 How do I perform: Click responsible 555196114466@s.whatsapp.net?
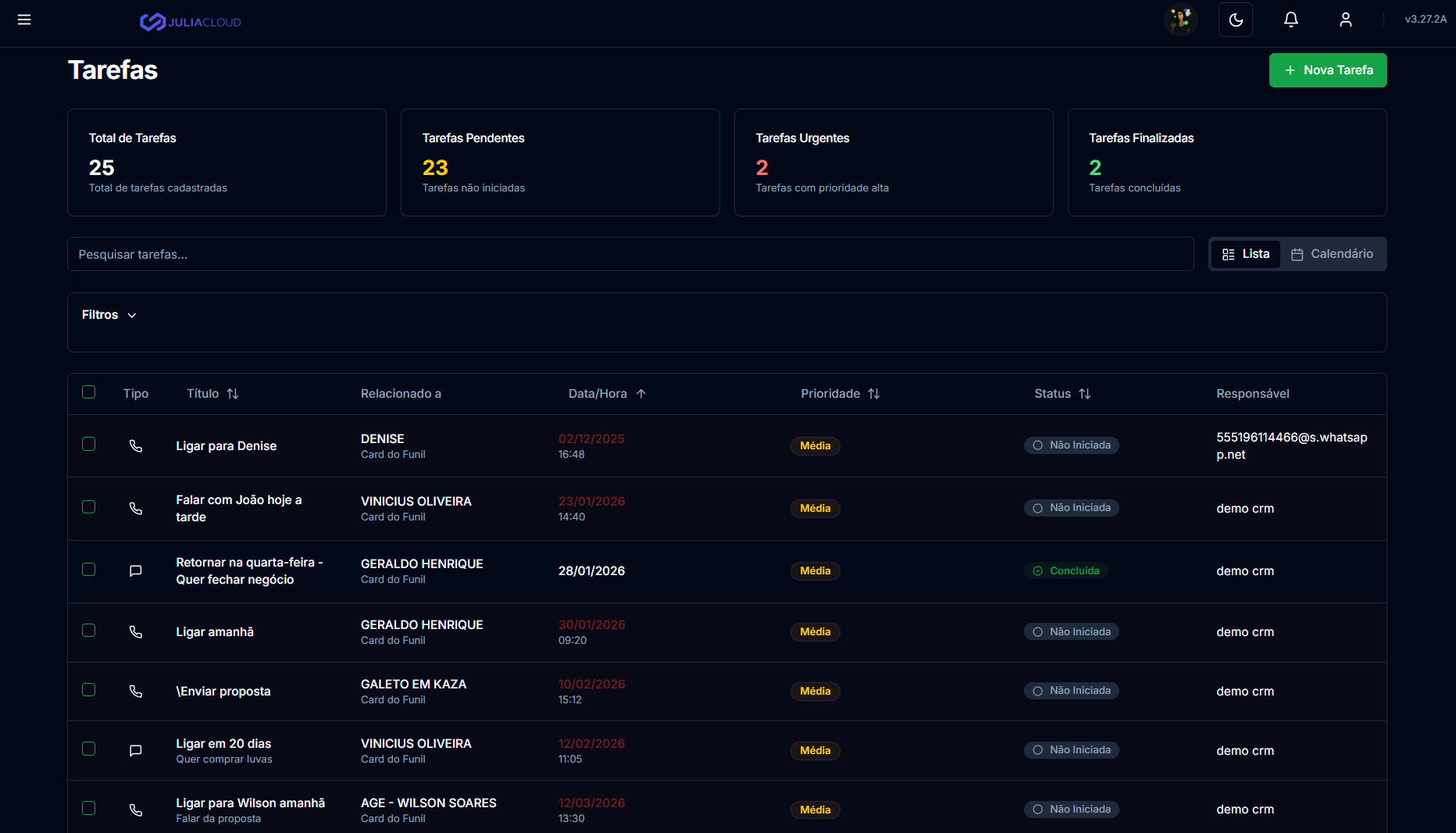1292,446
